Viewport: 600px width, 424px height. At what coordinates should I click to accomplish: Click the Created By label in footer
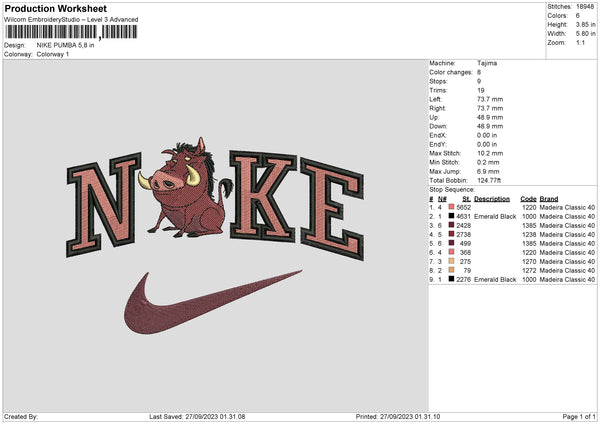21,417
